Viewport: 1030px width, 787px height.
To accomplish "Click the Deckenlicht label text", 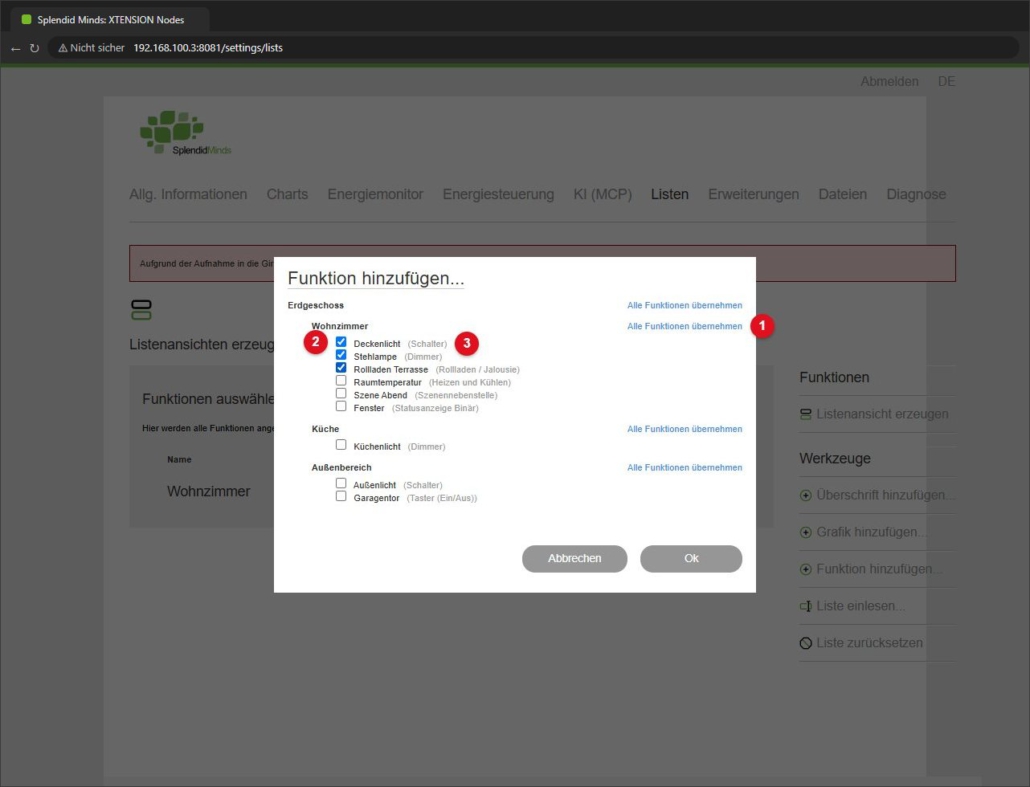I will 376,344.
